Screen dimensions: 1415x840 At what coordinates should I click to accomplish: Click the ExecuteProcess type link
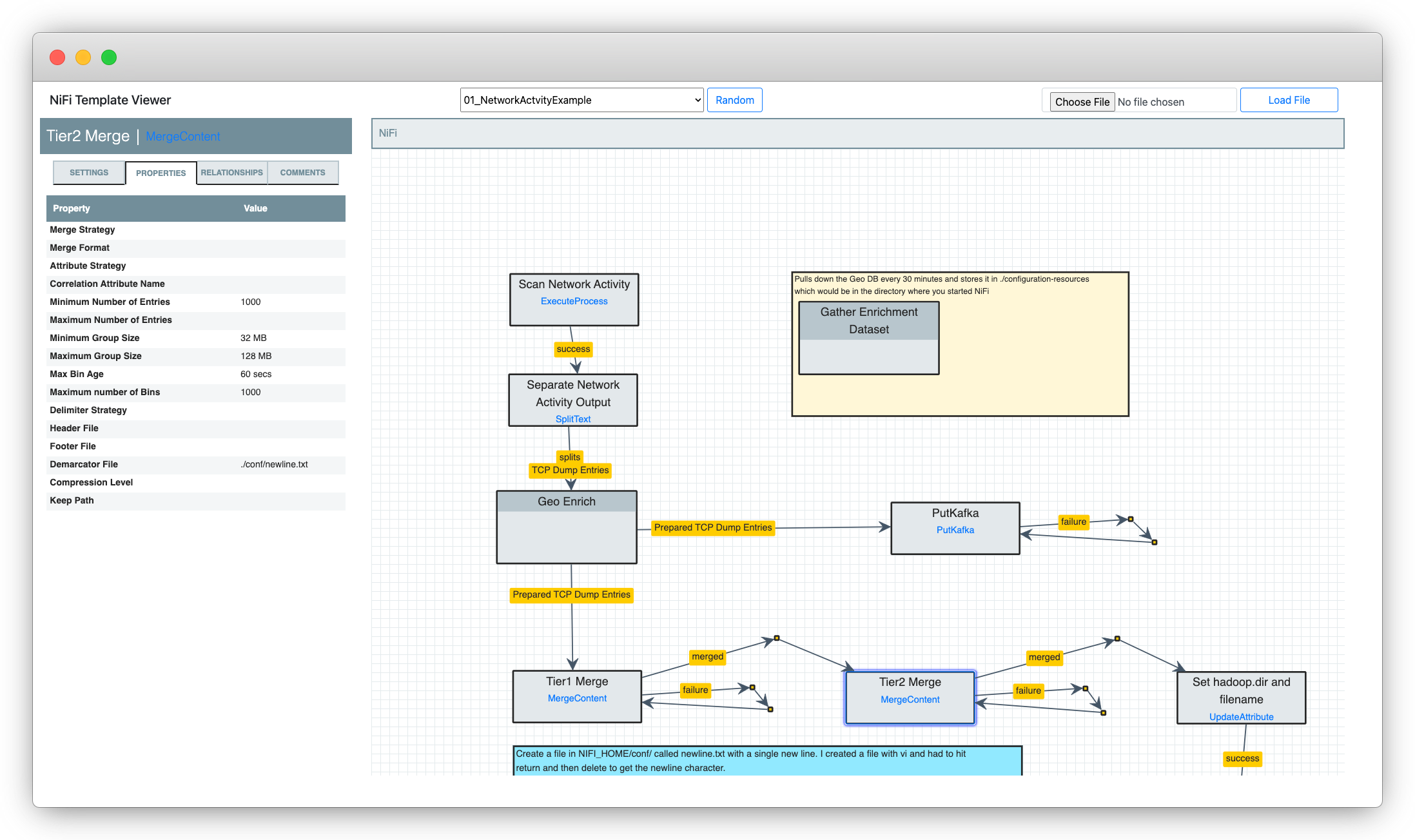coord(574,301)
